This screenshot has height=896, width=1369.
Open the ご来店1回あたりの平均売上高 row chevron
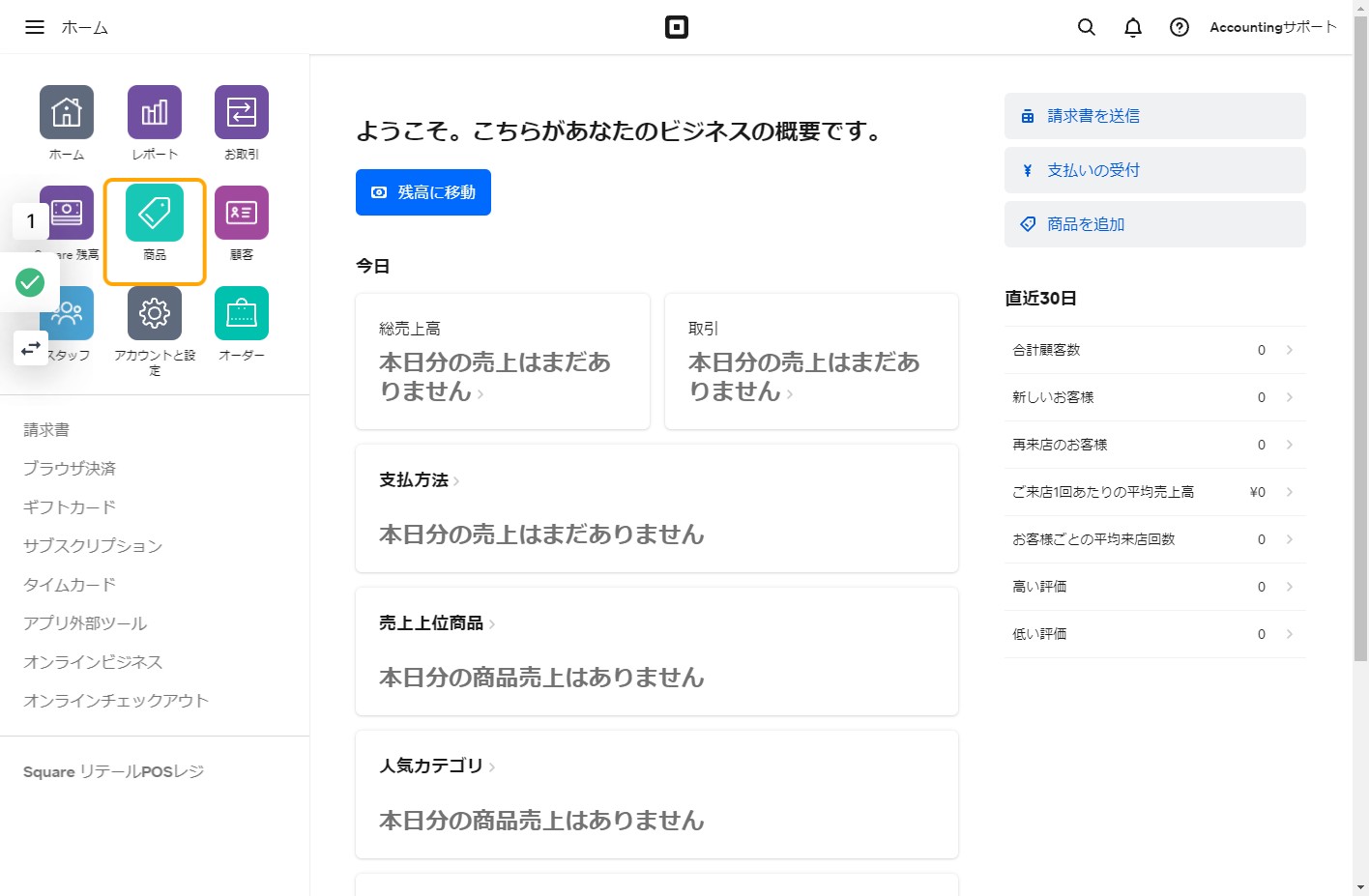coord(1290,492)
